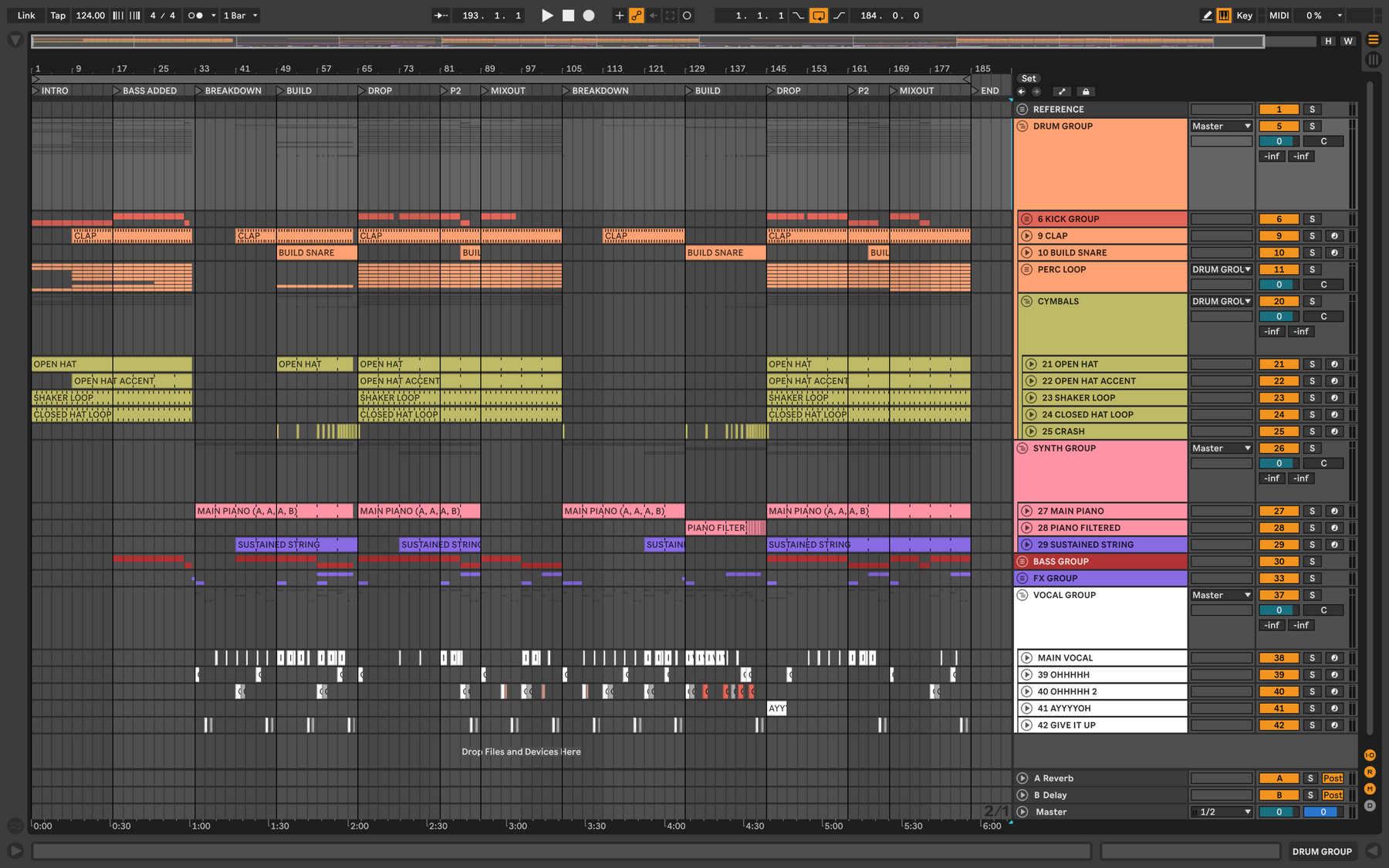1389x868 pixels.
Task: Open the quantization 1 Bar dropdown
Action: click(240, 15)
